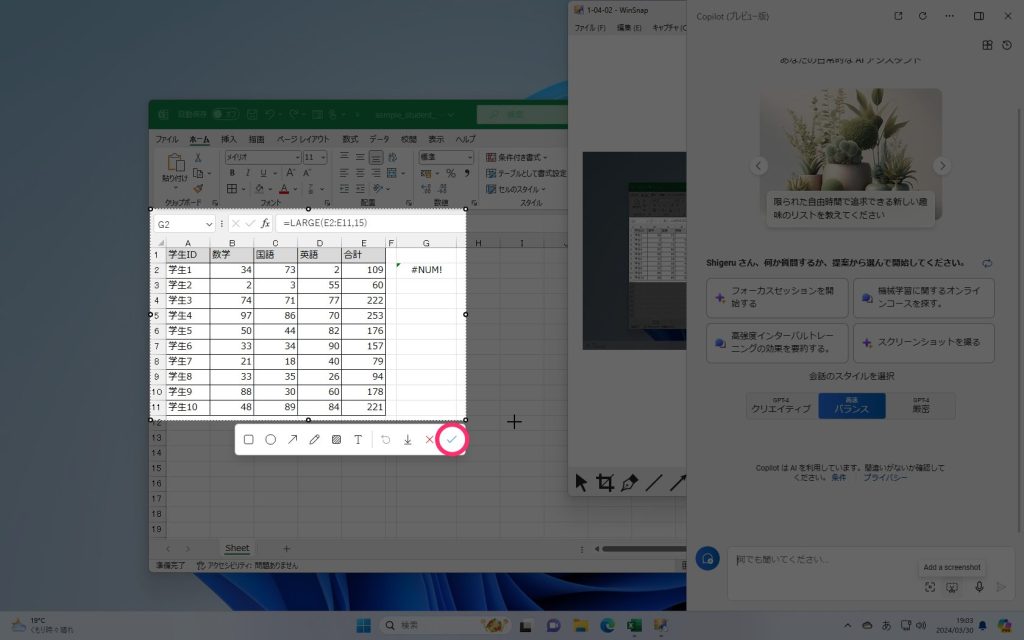Image resolution: width=1024 pixels, height=640 pixels.
Task: Show next Copilot suggestion card
Action: click(x=942, y=166)
